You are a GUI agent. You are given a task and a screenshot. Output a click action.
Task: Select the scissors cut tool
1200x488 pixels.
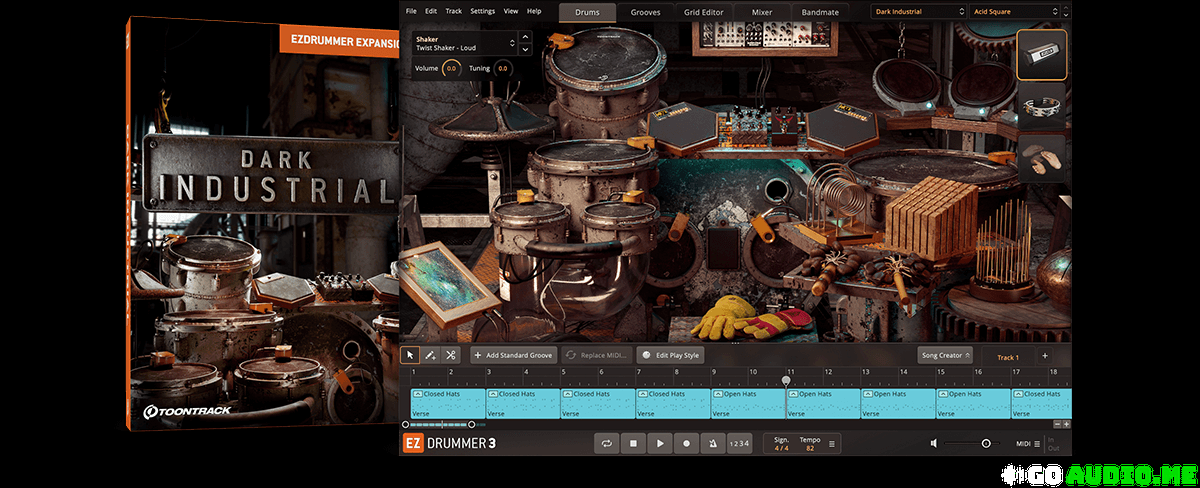[x=451, y=355]
